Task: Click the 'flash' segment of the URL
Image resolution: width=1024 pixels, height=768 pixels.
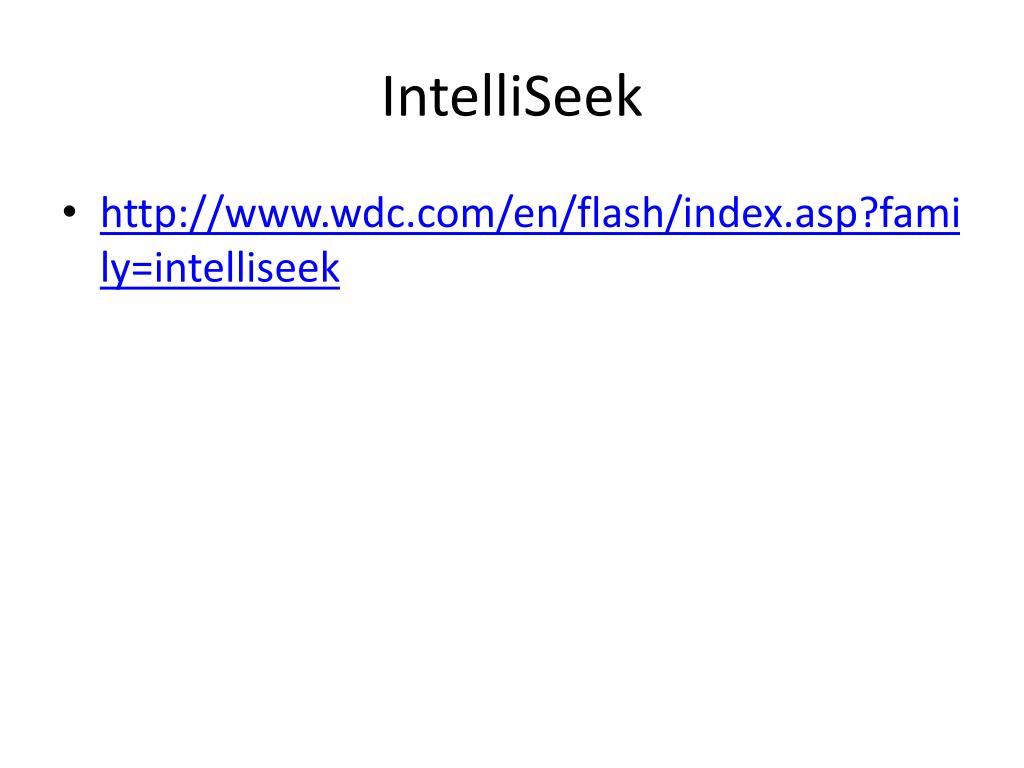Action: point(620,213)
